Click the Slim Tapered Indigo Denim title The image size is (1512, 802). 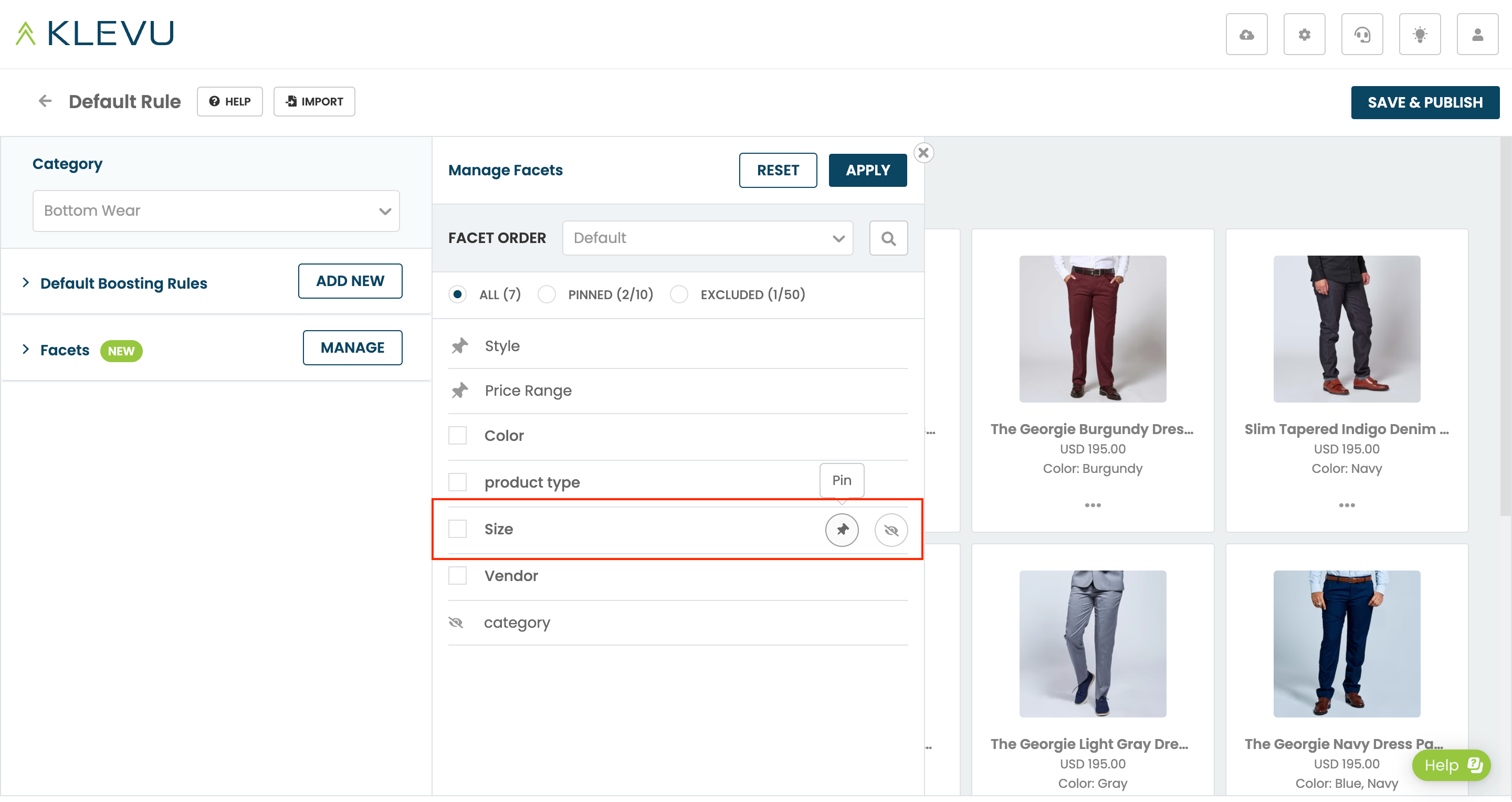(x=1347, y=429)
